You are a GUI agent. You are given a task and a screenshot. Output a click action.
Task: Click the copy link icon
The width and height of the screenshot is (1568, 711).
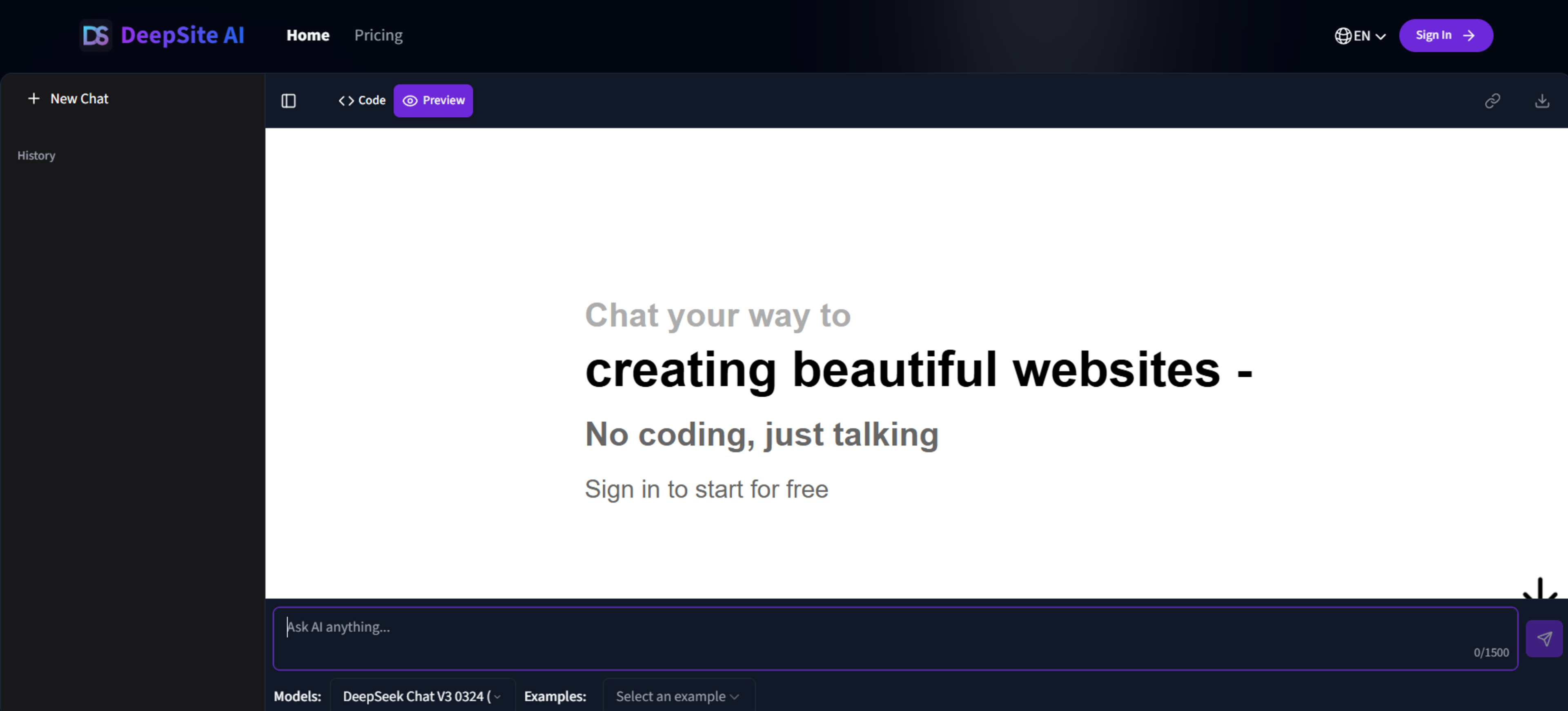1492,101
